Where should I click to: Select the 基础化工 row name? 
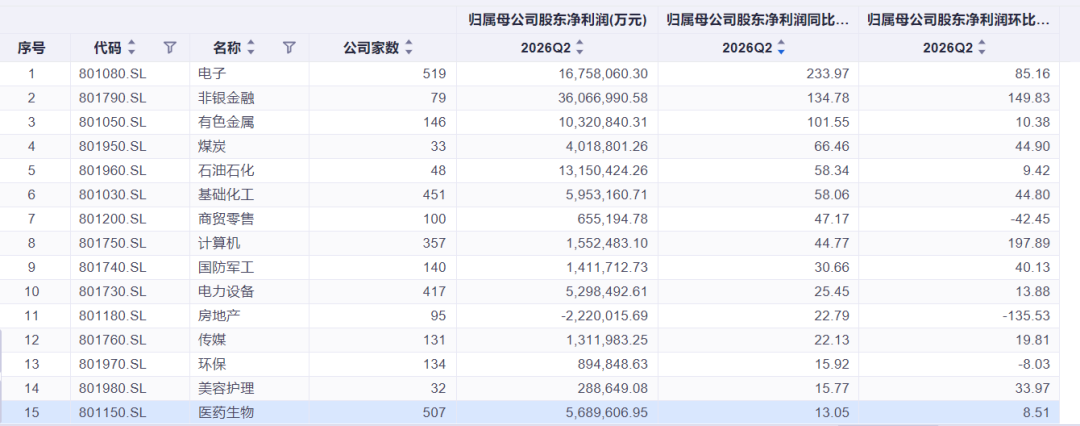[x=226, y=194]
